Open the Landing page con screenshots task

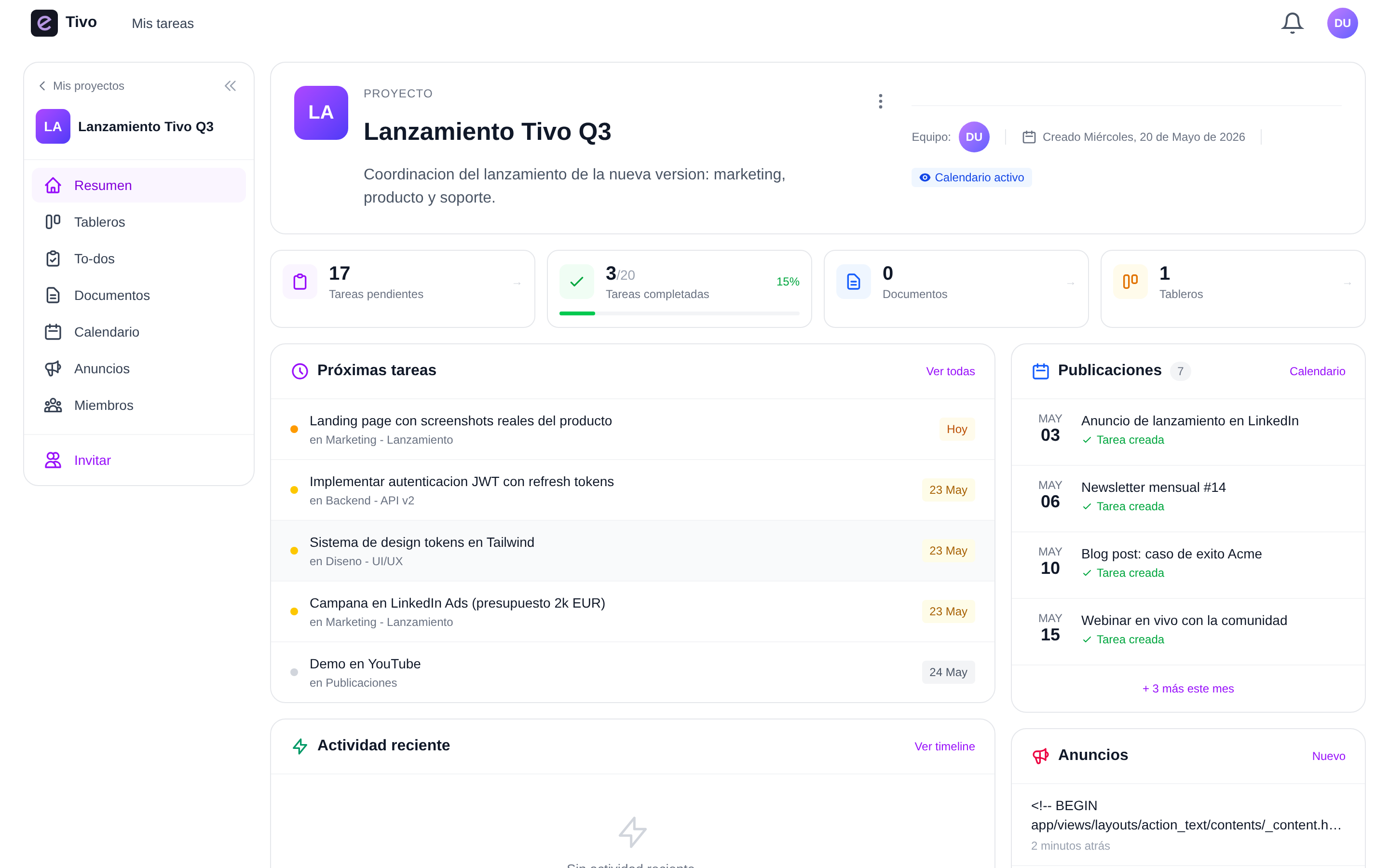(x=632, y=429)
